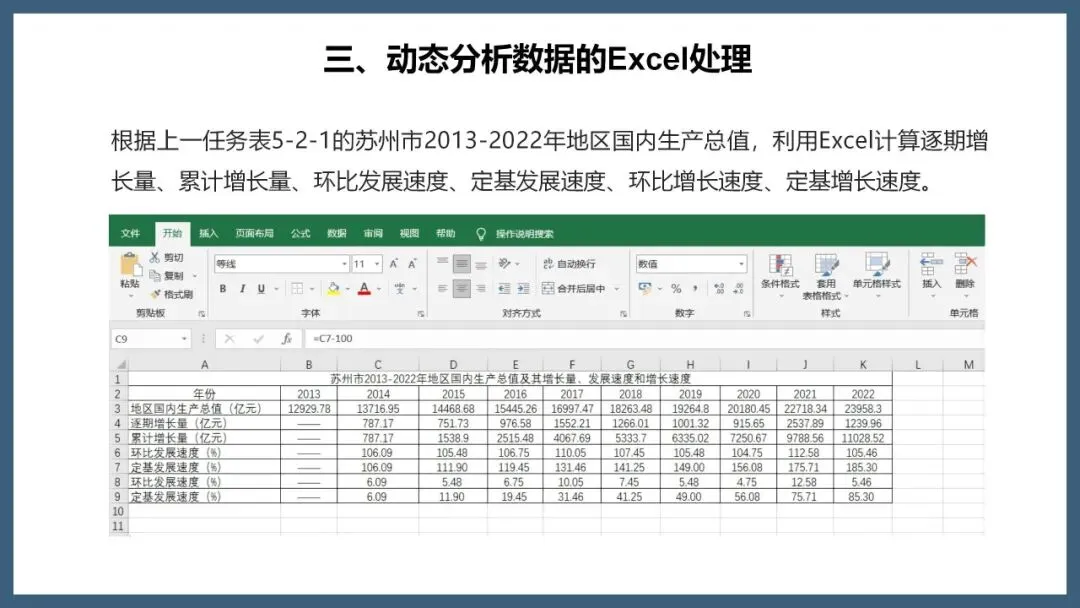Click the increase decimal places icon
This screenshot has height=608, width=1080.
point(719,289)
